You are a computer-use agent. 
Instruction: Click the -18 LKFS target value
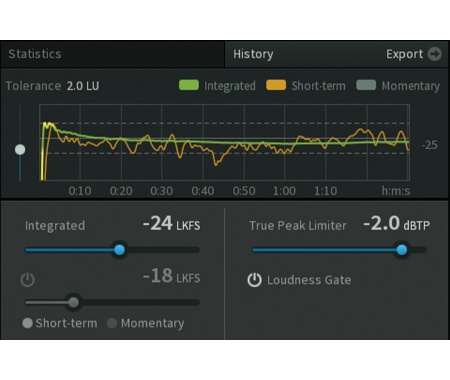tap(171, 276)
